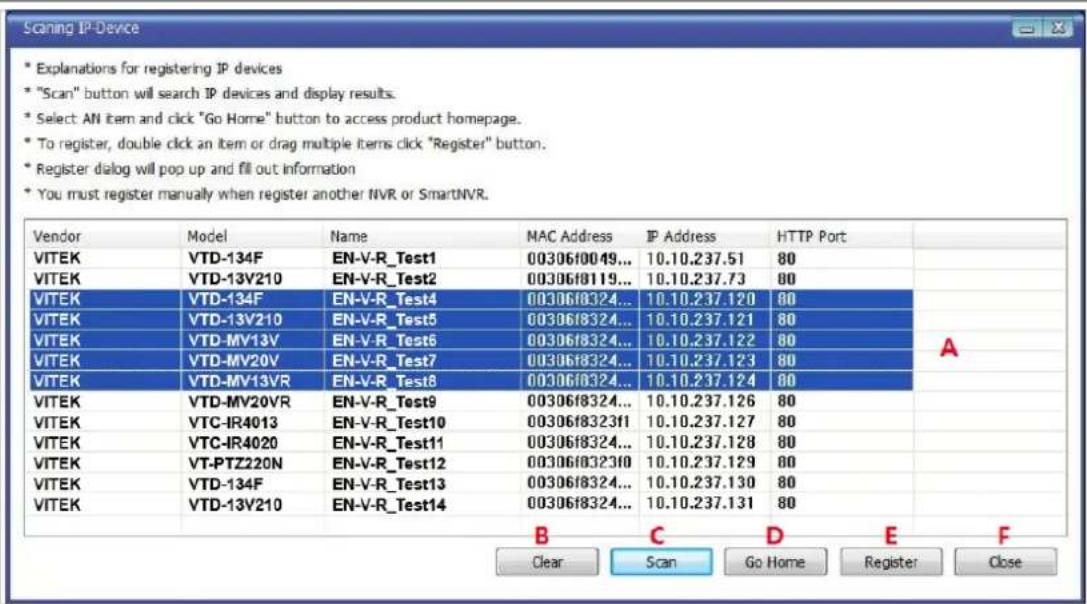Image resolution: width=1087 pixels, height=604 pixels.
Task: Click IP address 10.10.237.126
Action: point(701,401)
